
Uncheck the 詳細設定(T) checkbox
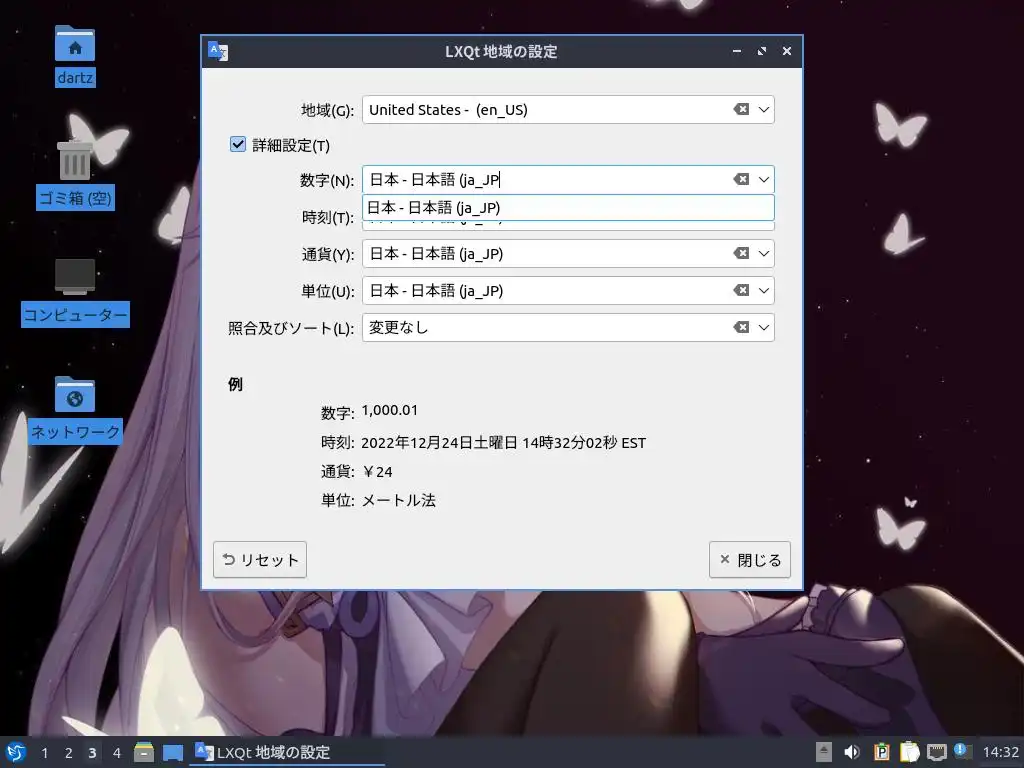tap(238, 144)
